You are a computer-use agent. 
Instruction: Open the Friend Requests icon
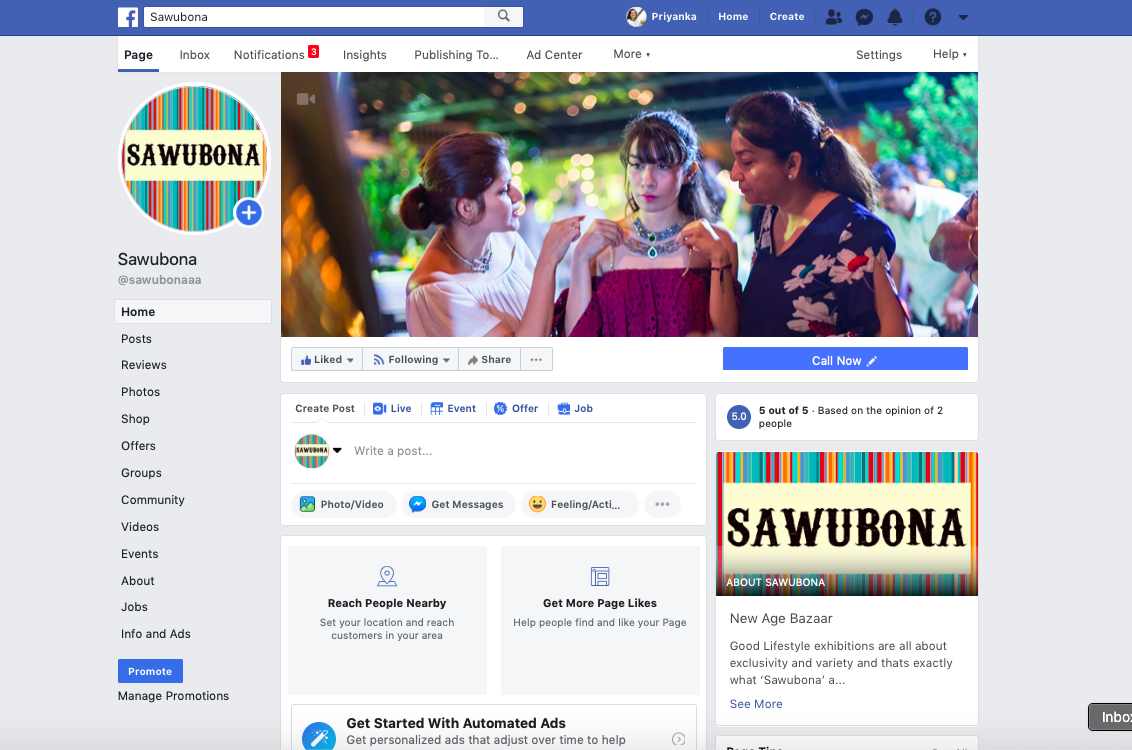coord(833,17)
